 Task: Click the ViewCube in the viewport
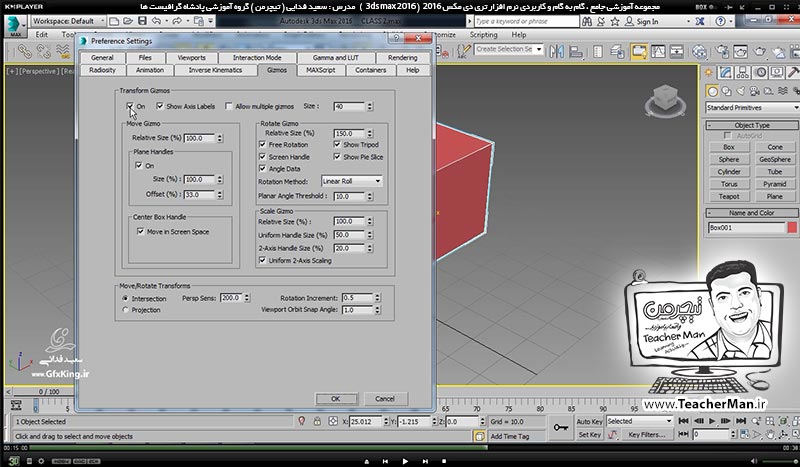[x=665, y=98]
